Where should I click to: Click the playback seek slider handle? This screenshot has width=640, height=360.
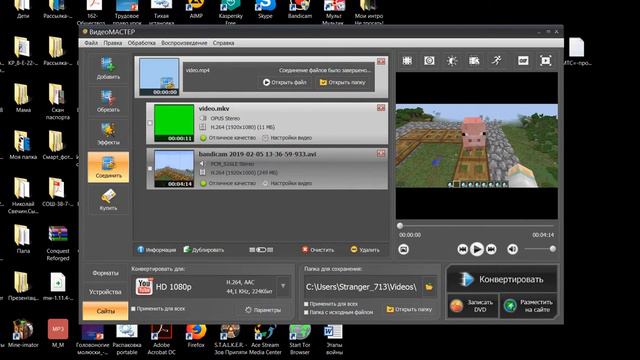tap(400, 226)
